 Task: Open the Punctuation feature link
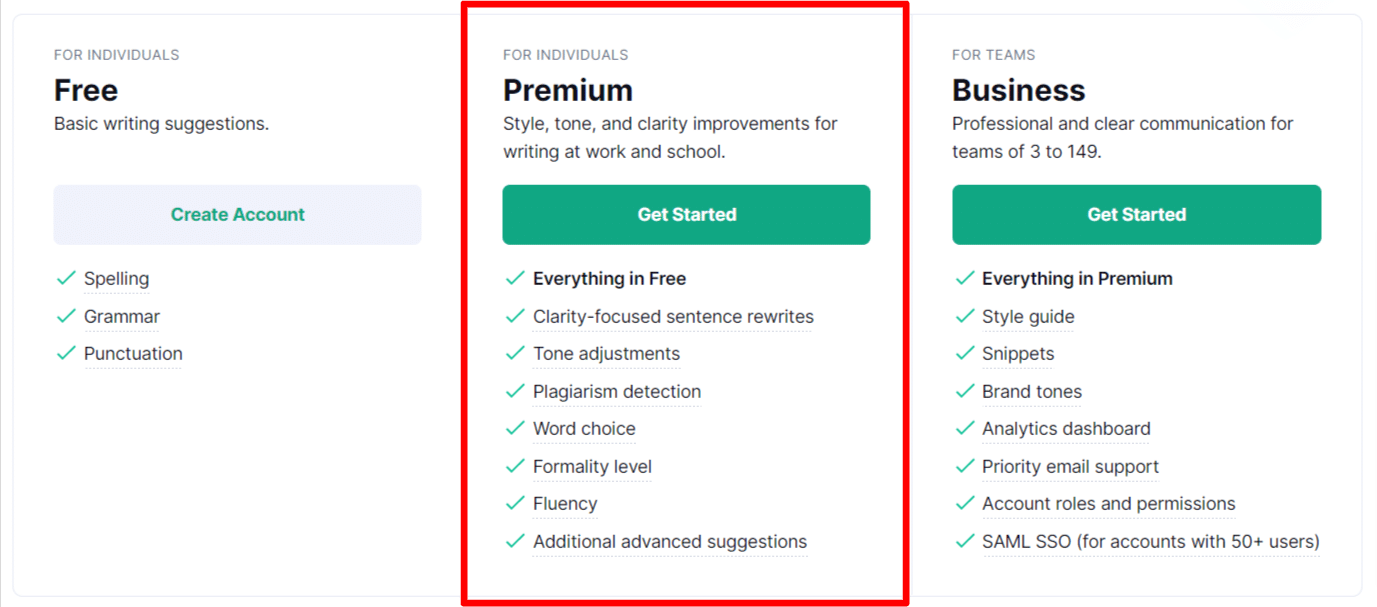click(x=133, y=354)
